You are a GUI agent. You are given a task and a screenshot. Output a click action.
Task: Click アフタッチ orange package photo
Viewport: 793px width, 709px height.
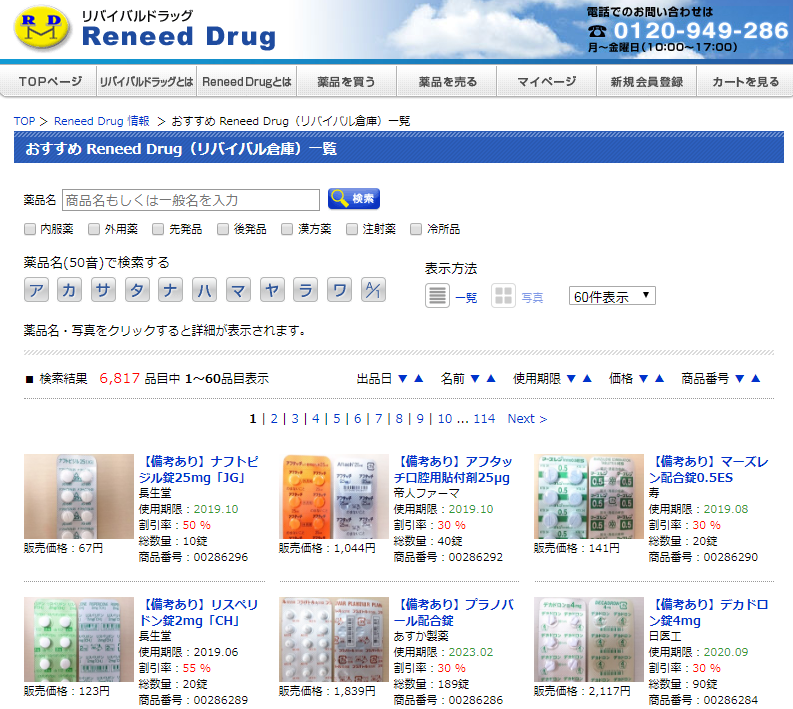333,496
